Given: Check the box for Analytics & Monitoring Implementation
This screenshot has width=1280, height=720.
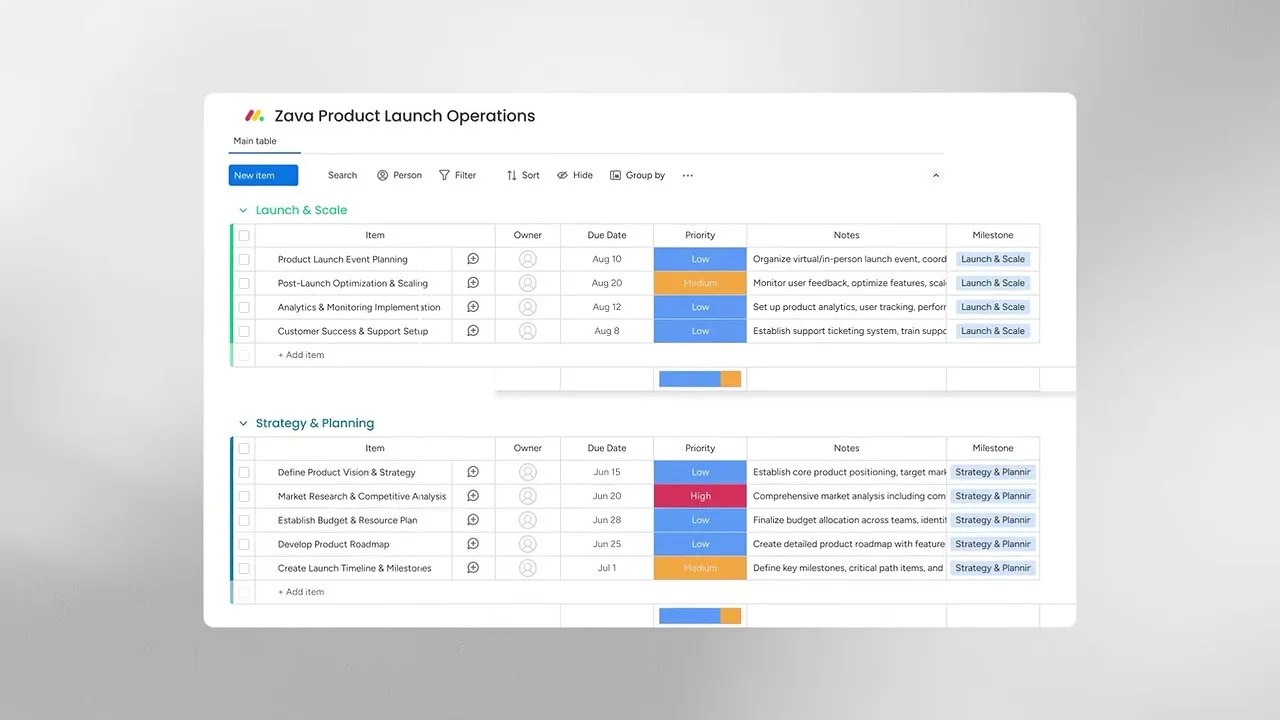Looking at the screenshot, I should (244, 307).
